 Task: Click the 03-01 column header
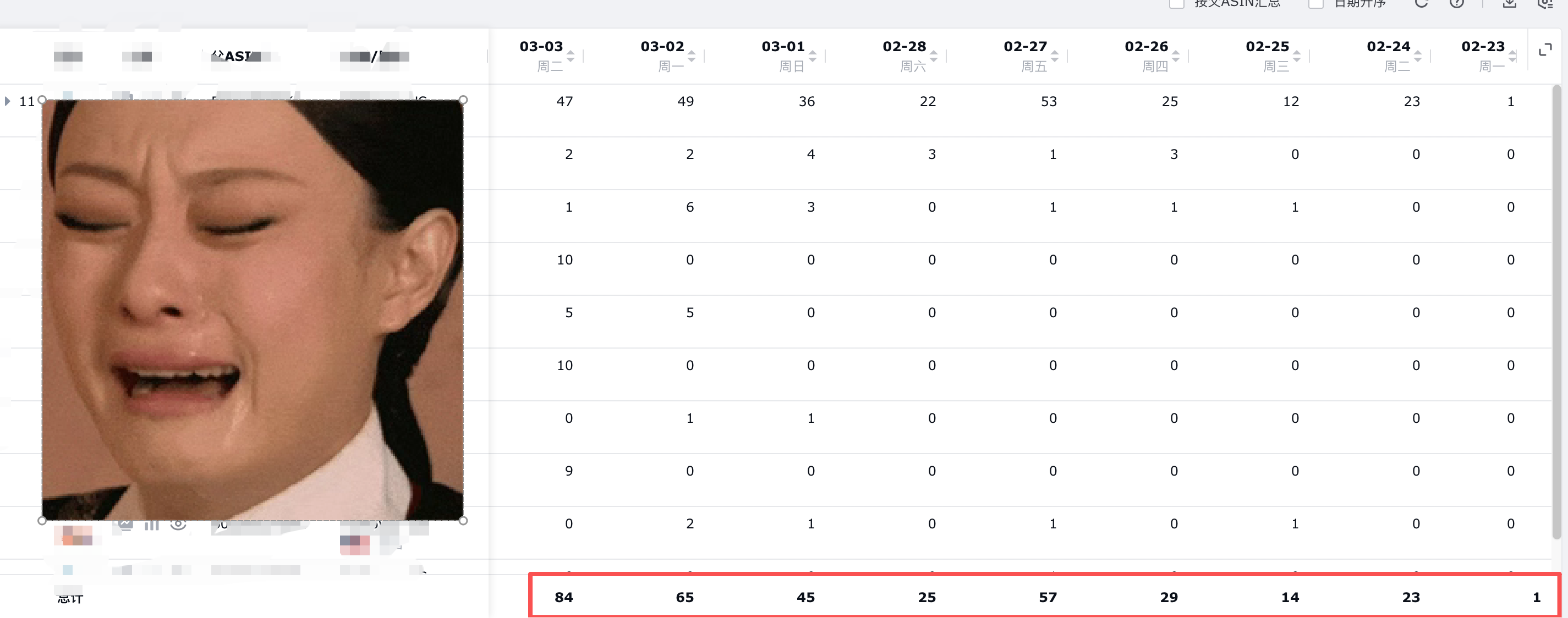[783, 47]
